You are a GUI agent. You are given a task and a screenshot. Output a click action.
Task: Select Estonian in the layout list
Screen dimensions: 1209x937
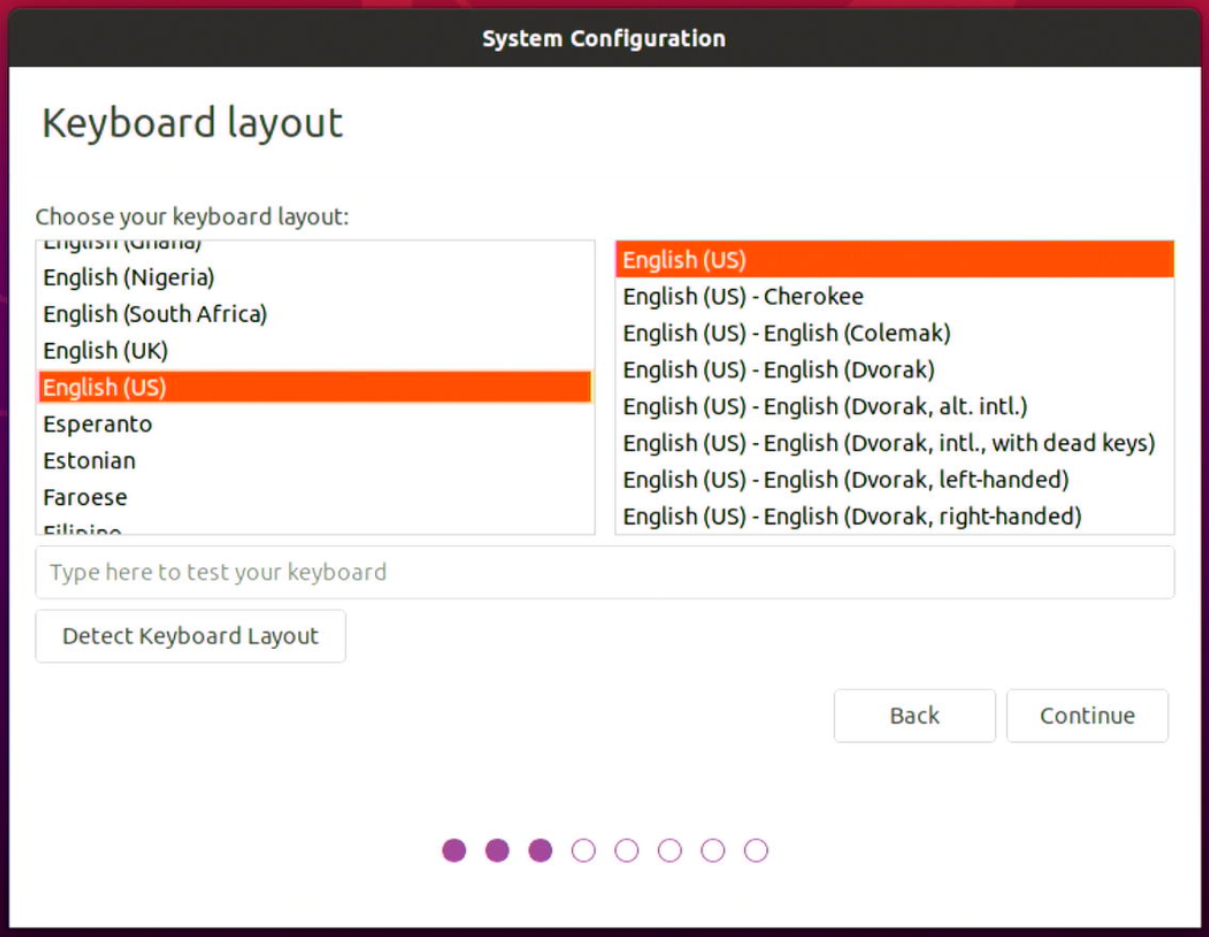[x=89, y=461]
